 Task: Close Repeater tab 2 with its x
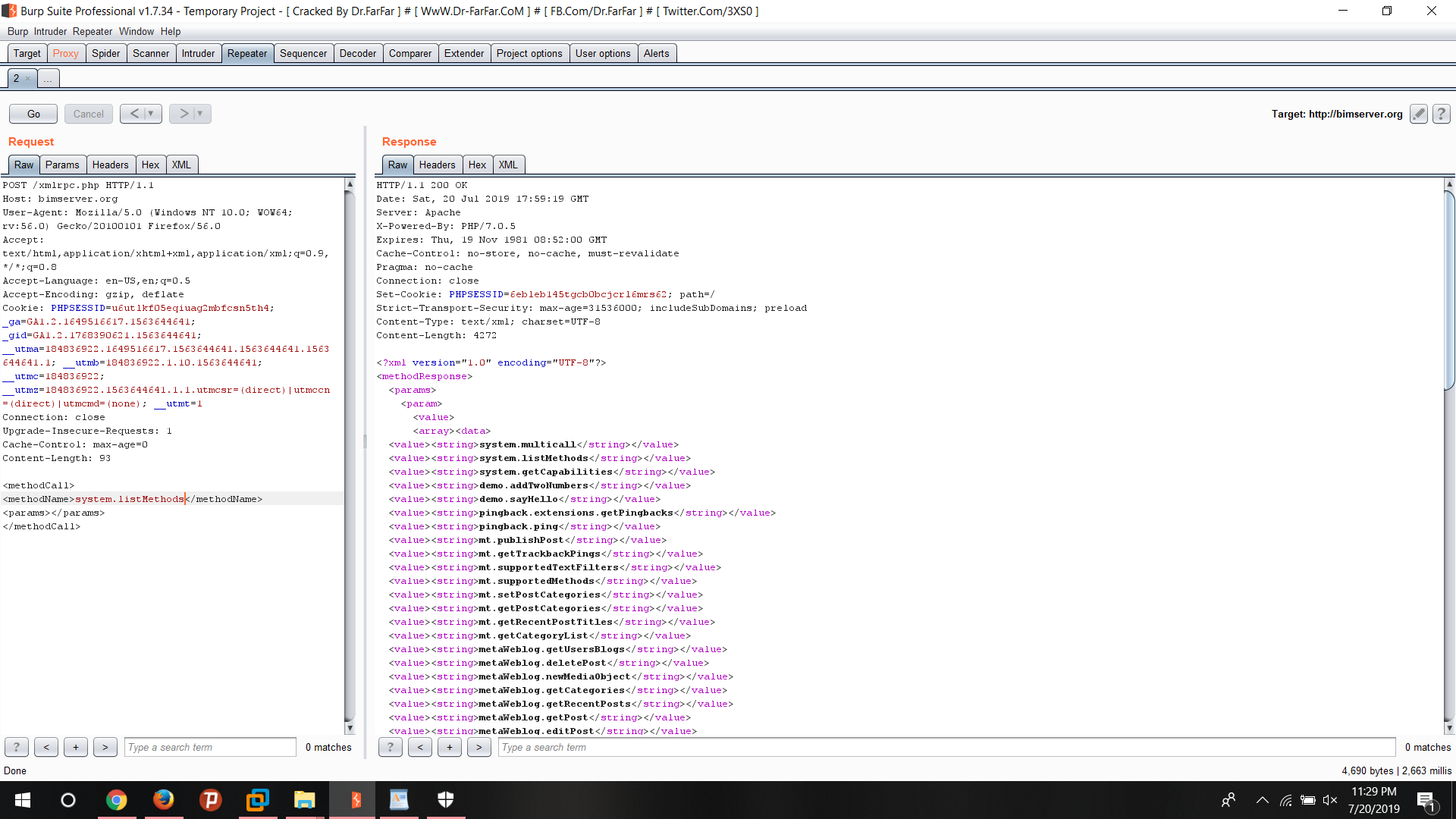(27, 78)
